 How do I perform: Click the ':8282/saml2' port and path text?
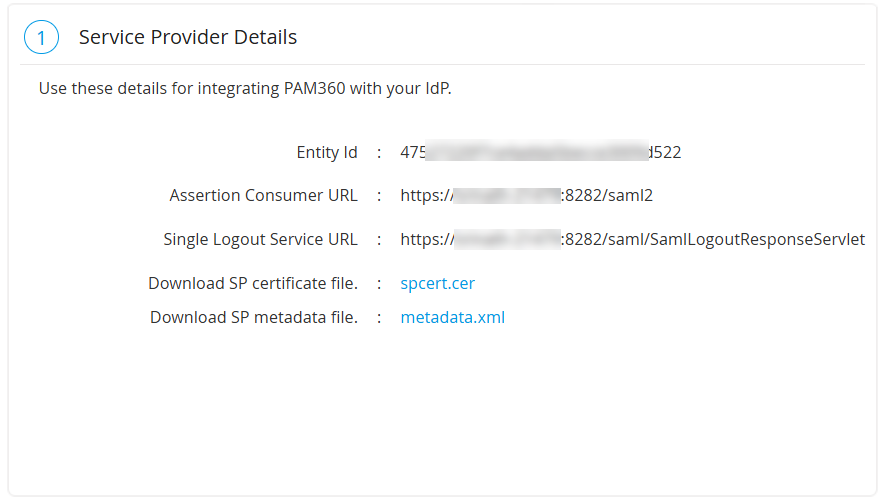click(607, 196)
